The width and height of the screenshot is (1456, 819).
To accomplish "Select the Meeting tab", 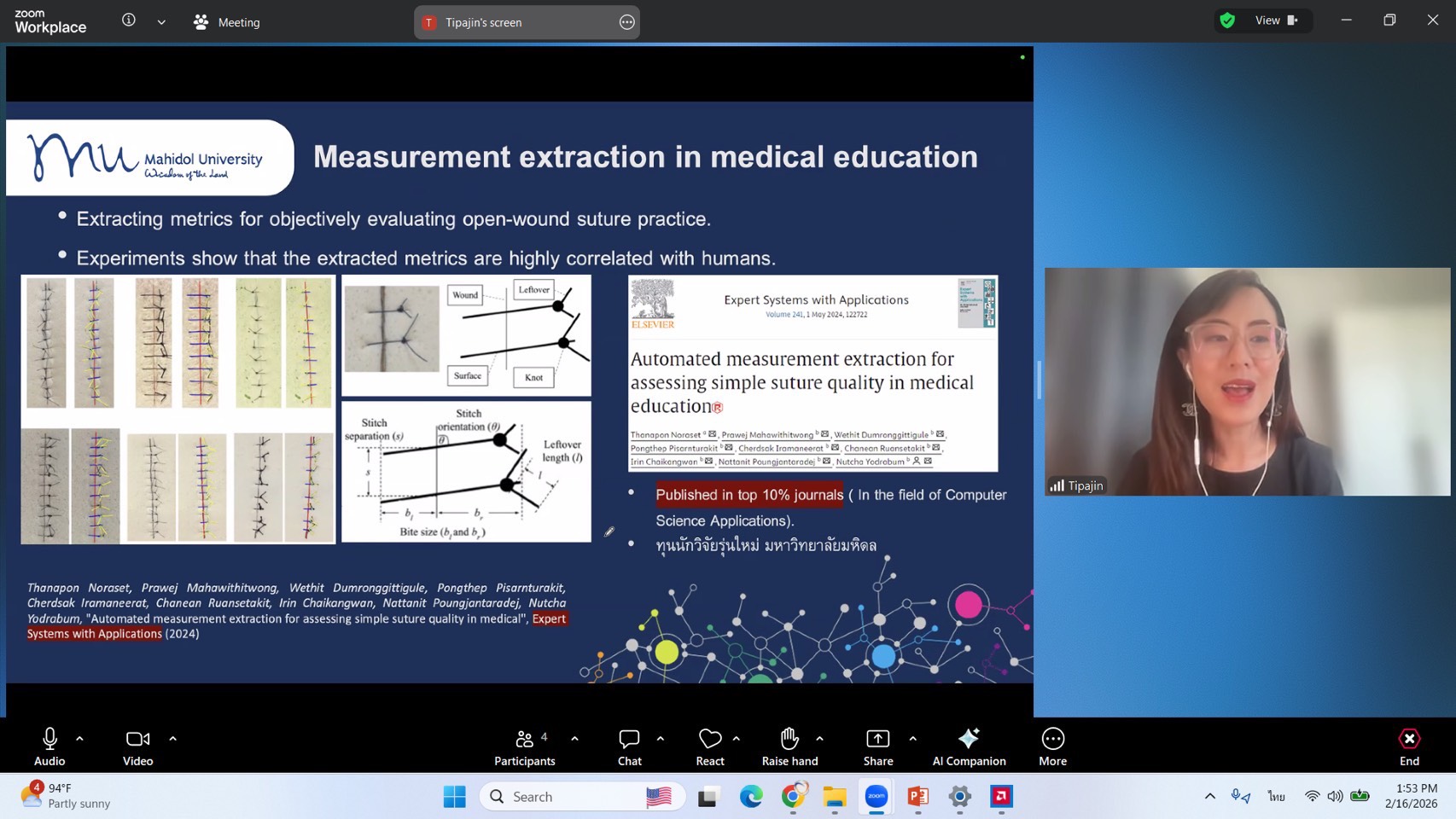I will (x=227, y=22).
